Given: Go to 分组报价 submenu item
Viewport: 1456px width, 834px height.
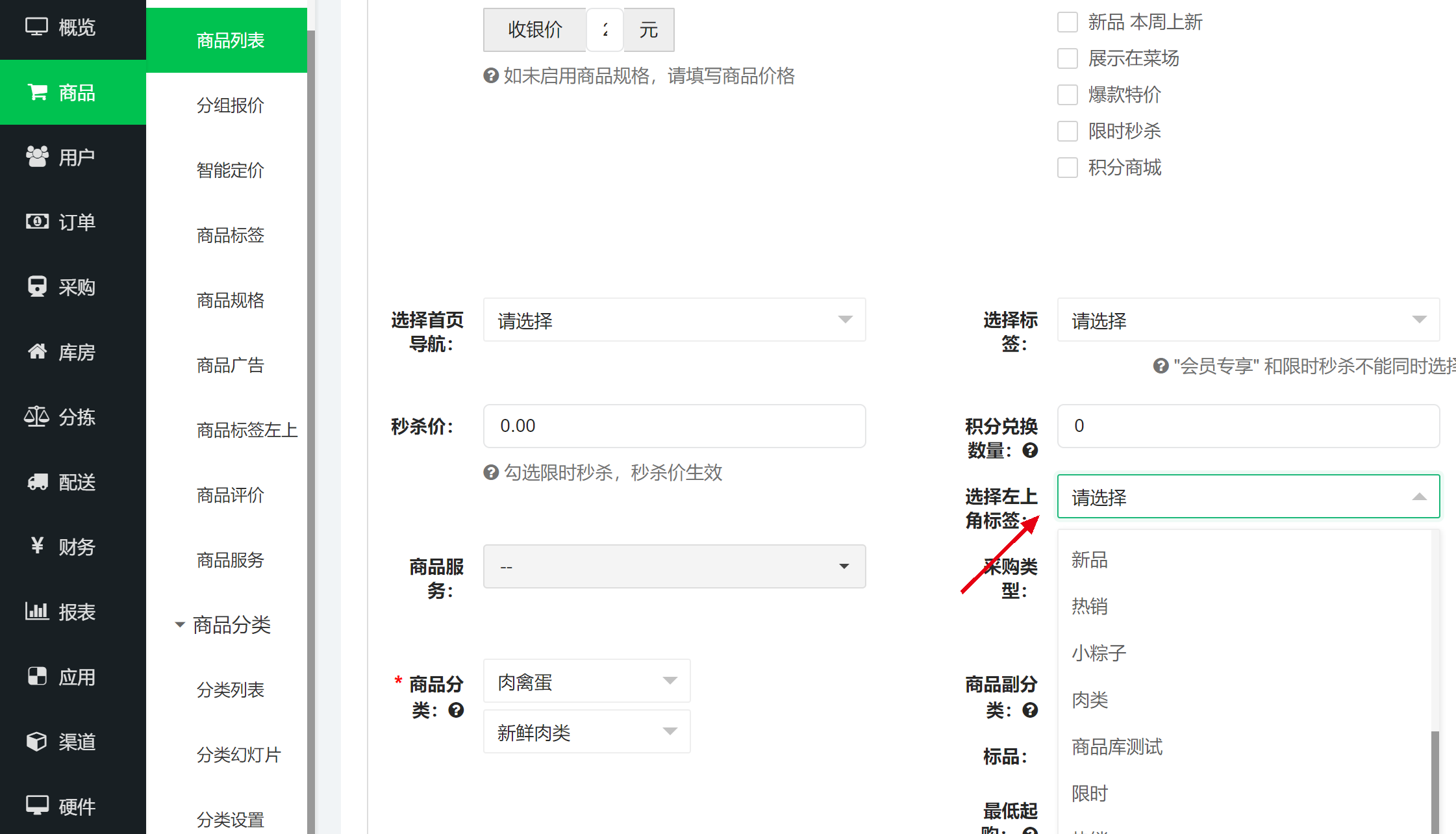Looking at the screenshot, I should tap(230, 105).
